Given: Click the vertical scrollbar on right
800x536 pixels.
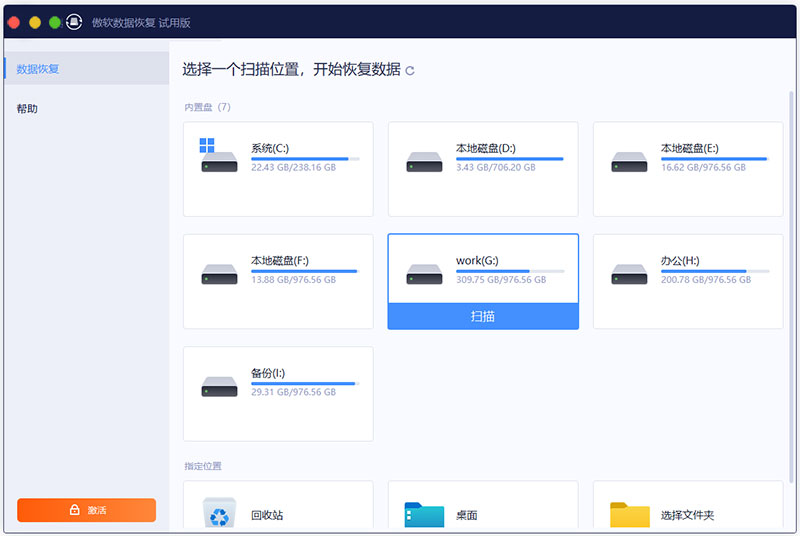Looking at the screenshot, I should (791, 286).
